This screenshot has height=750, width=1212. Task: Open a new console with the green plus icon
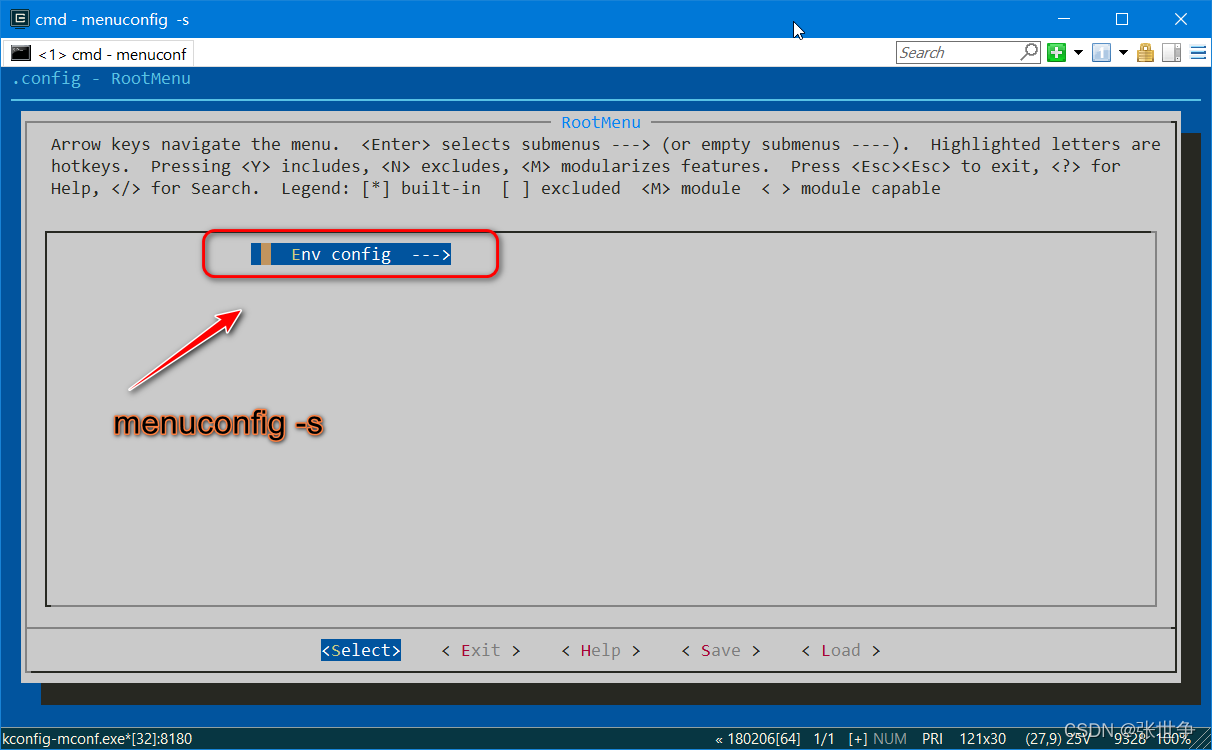coord(1056,52)
